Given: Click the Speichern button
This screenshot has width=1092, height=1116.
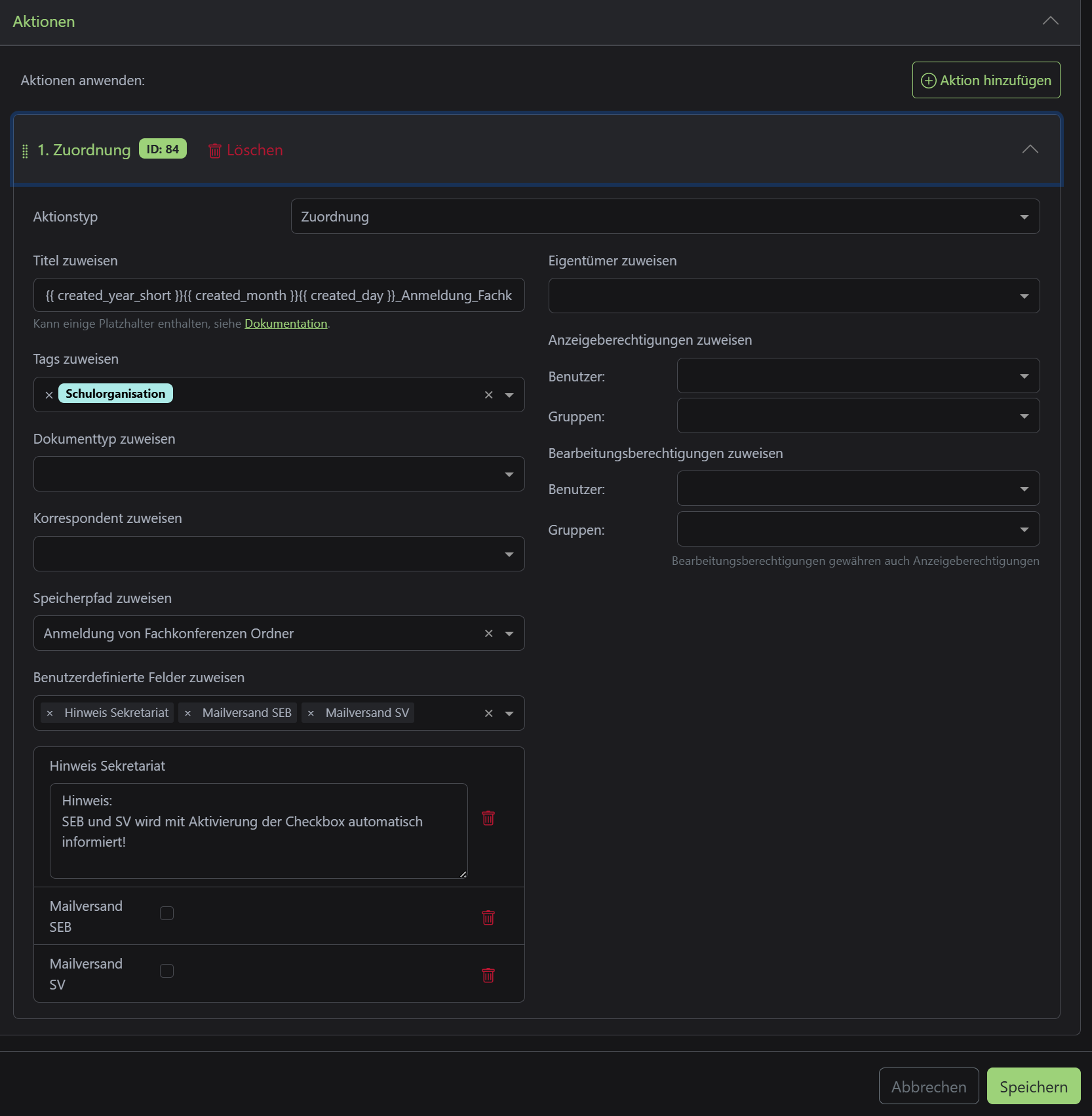Looking at the screenshot, I should click(1033, 1087).
